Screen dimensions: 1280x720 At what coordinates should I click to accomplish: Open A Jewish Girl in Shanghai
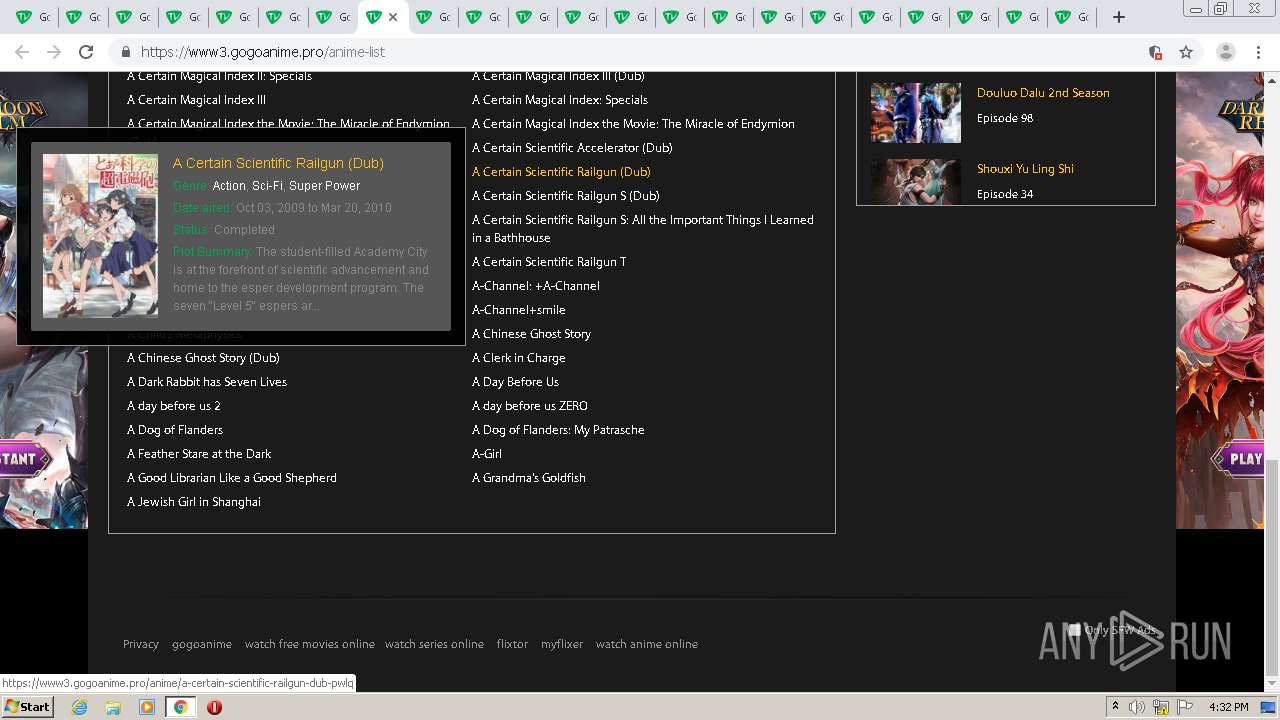(x=194, y=502)
